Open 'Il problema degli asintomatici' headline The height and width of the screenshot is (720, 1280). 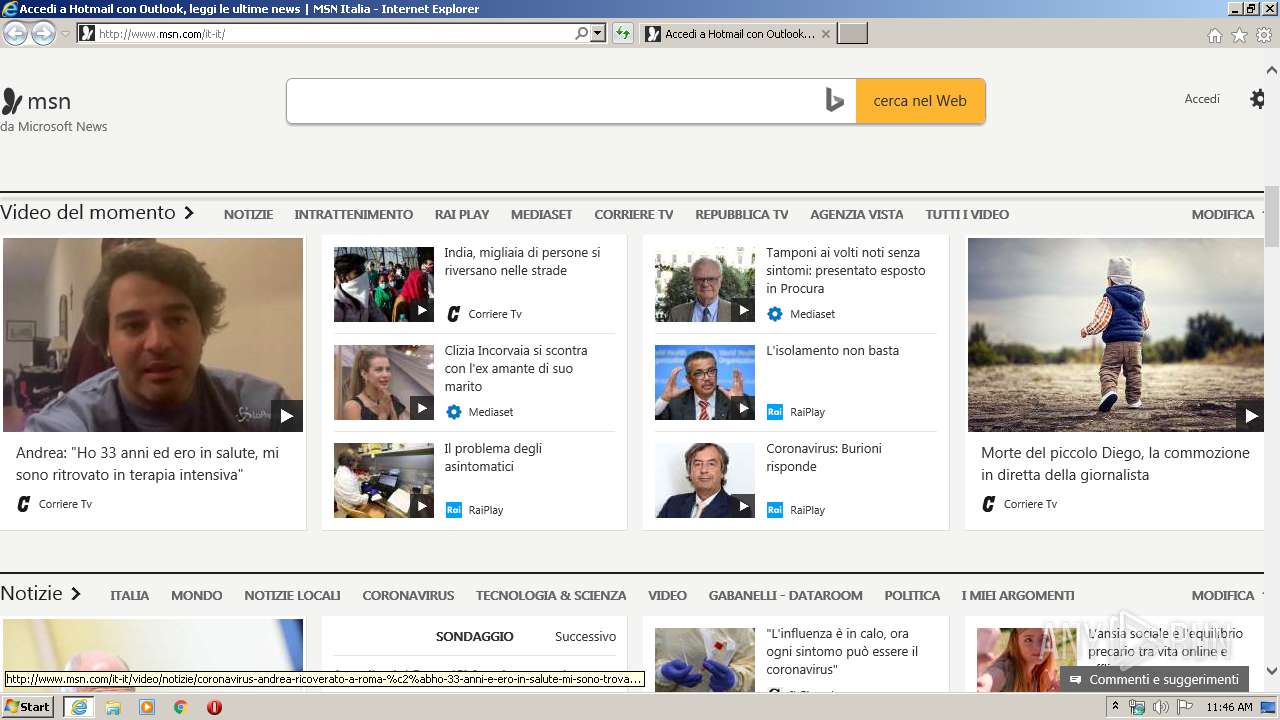pos(493,458)
